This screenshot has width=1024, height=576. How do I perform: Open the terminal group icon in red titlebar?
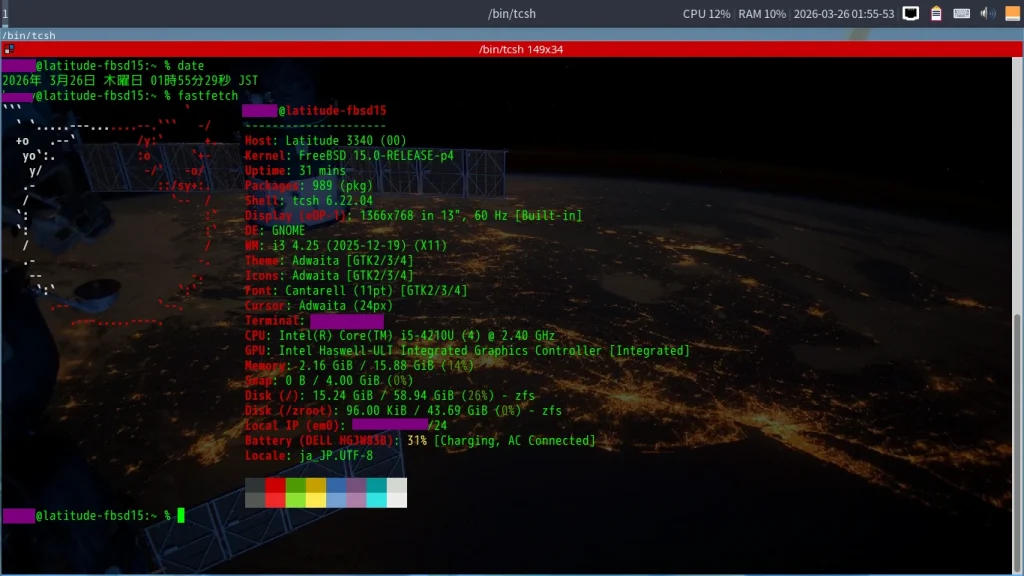click(8, 49)
